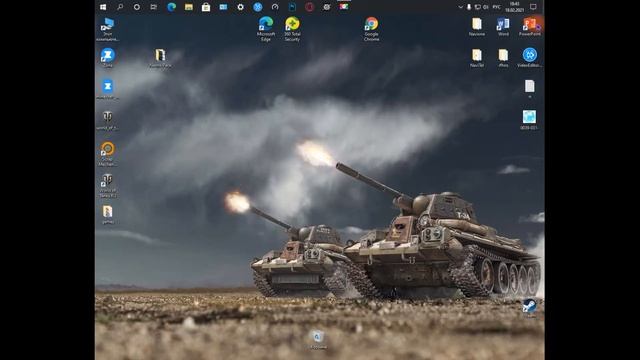Select PowerPoint desktop shortcut
Screen dimensions: 640x360
pyautogui.click(x=530, y=27)
